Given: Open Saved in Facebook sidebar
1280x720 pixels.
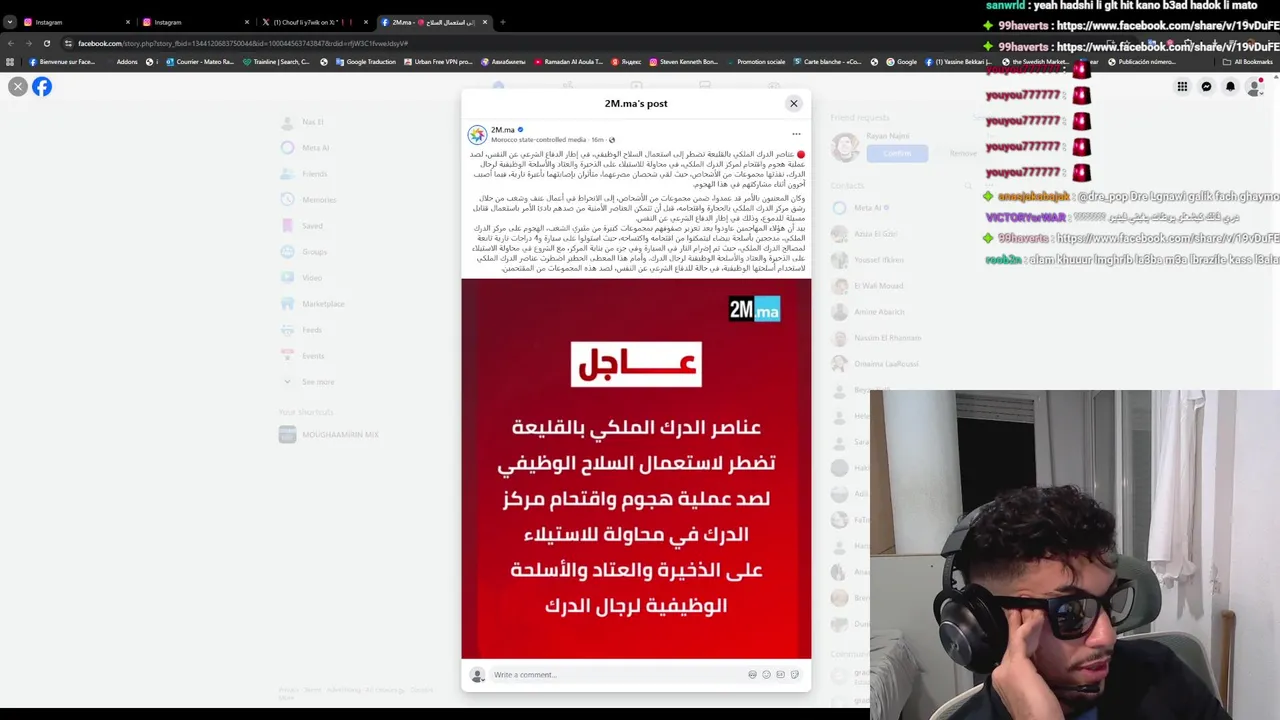Looking at the screenshot, I should [302, 226].
